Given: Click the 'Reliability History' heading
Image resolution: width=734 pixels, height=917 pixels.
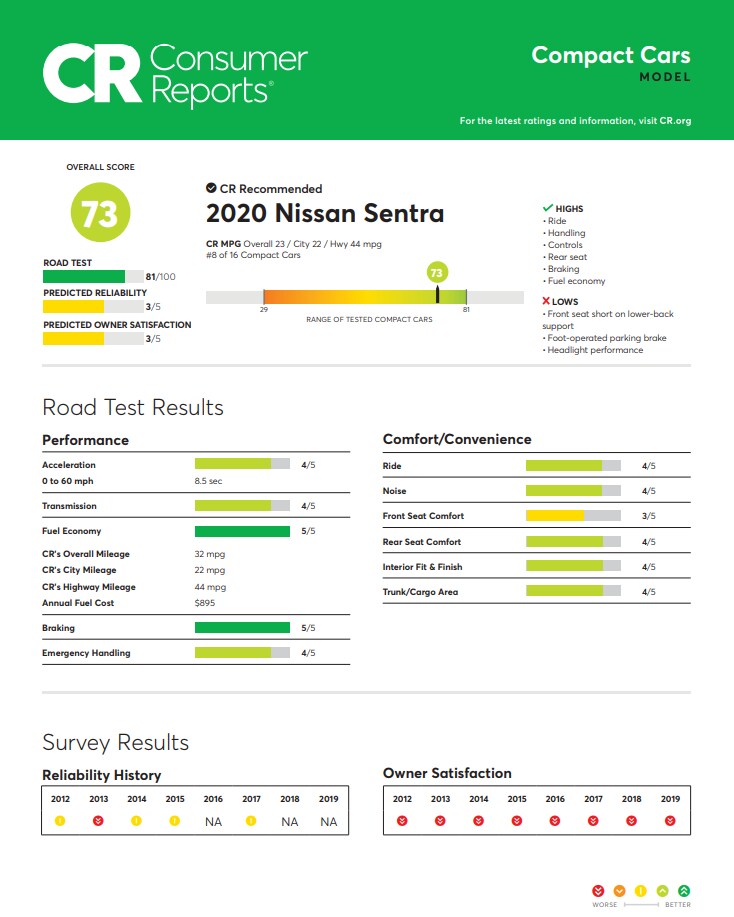Looking at the screenshot, I should pos(102,775).
